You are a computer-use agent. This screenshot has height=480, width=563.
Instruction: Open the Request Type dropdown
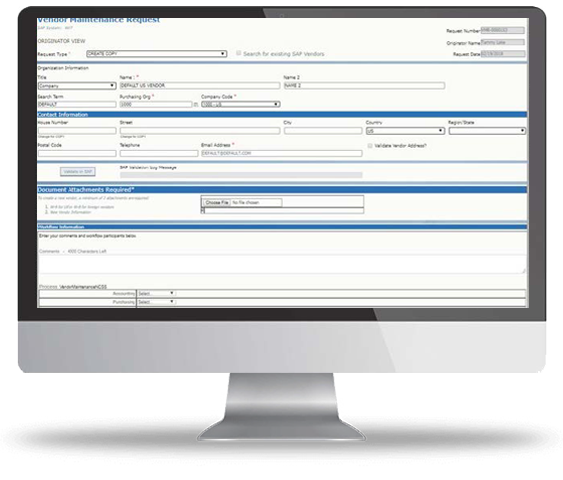[x=157, y=54]
